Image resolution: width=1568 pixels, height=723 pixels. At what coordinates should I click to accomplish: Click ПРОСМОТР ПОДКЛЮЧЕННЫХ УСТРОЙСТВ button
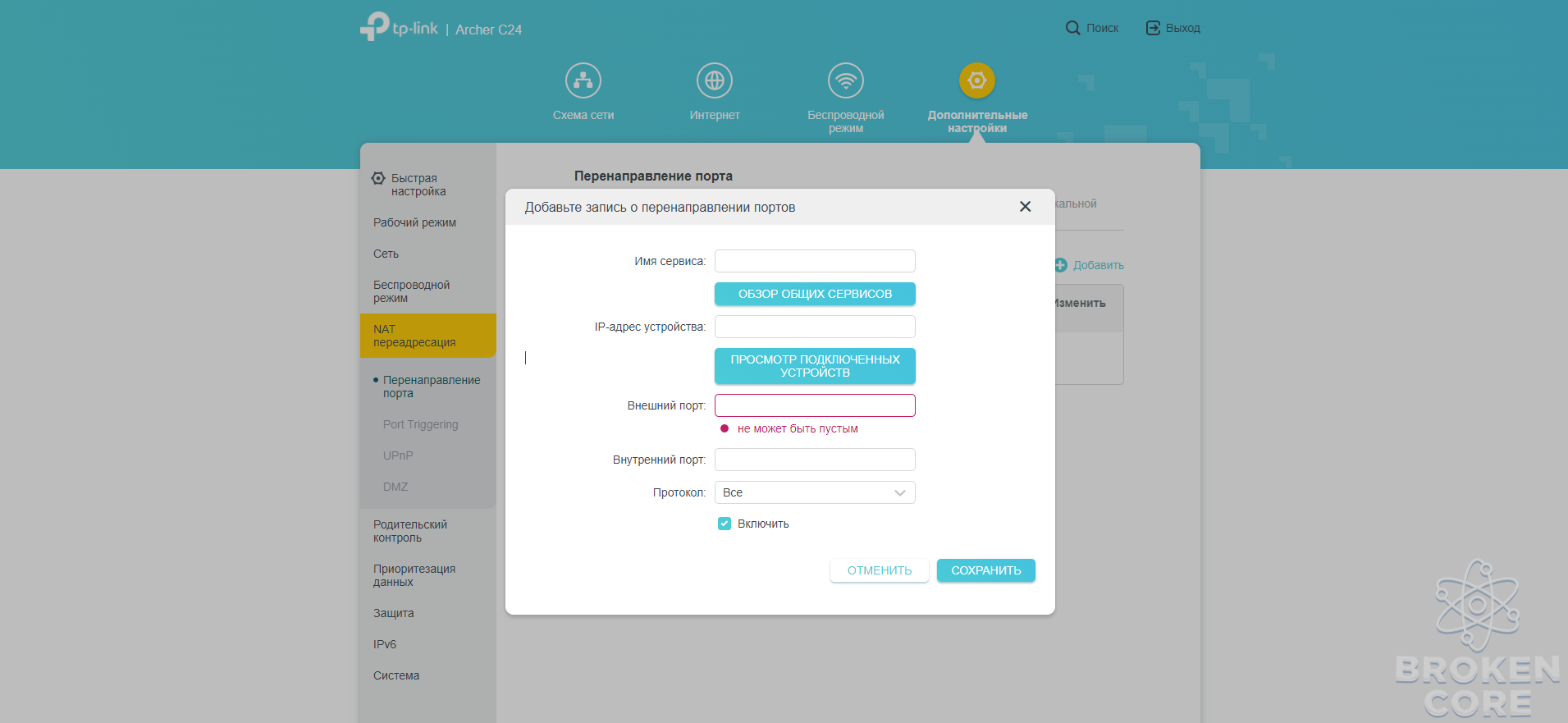815,366
